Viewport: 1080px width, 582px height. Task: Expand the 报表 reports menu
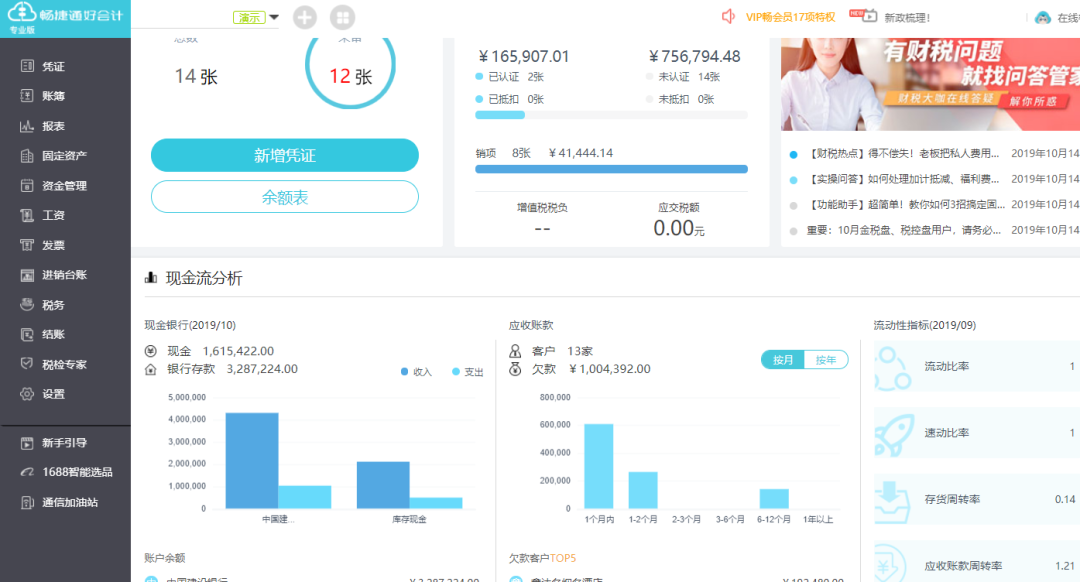pos(53,126)
